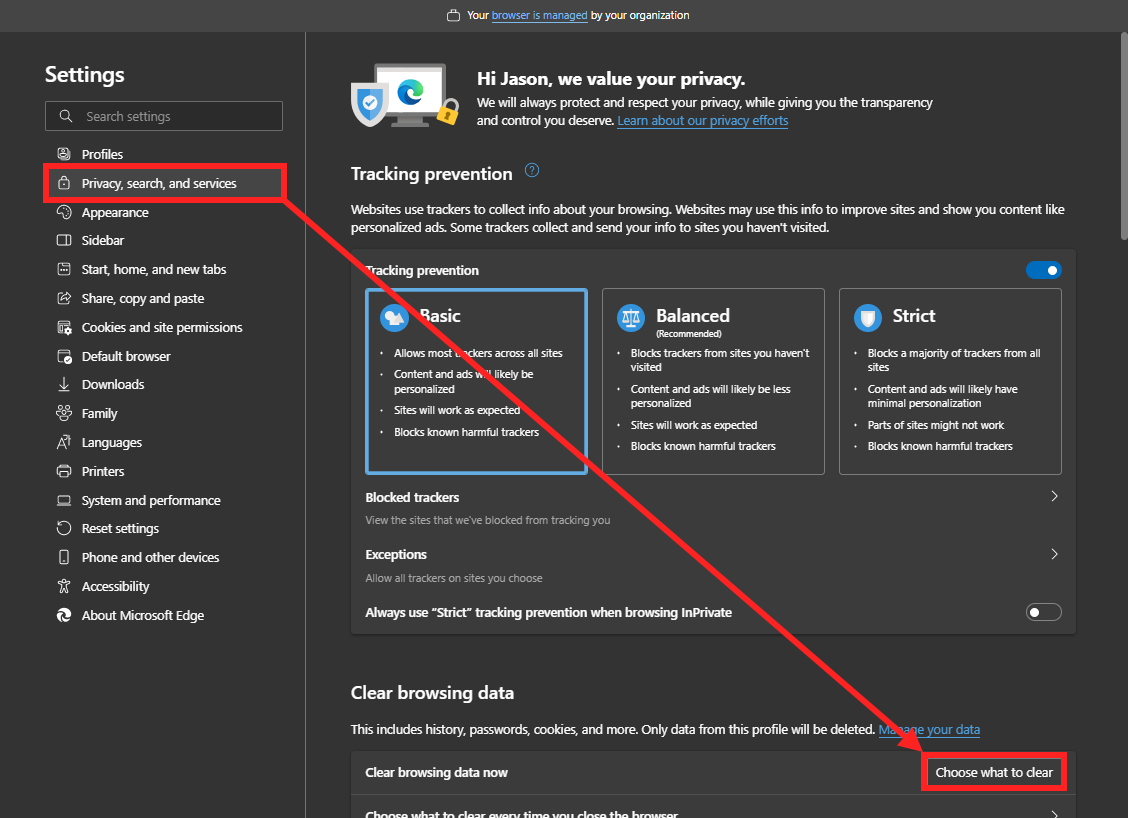Image resolution: width=1128 pixels, height=818 pixels.
Task: Click the help icon beside Tracking prevention
Action: click(x=531, y=170)
